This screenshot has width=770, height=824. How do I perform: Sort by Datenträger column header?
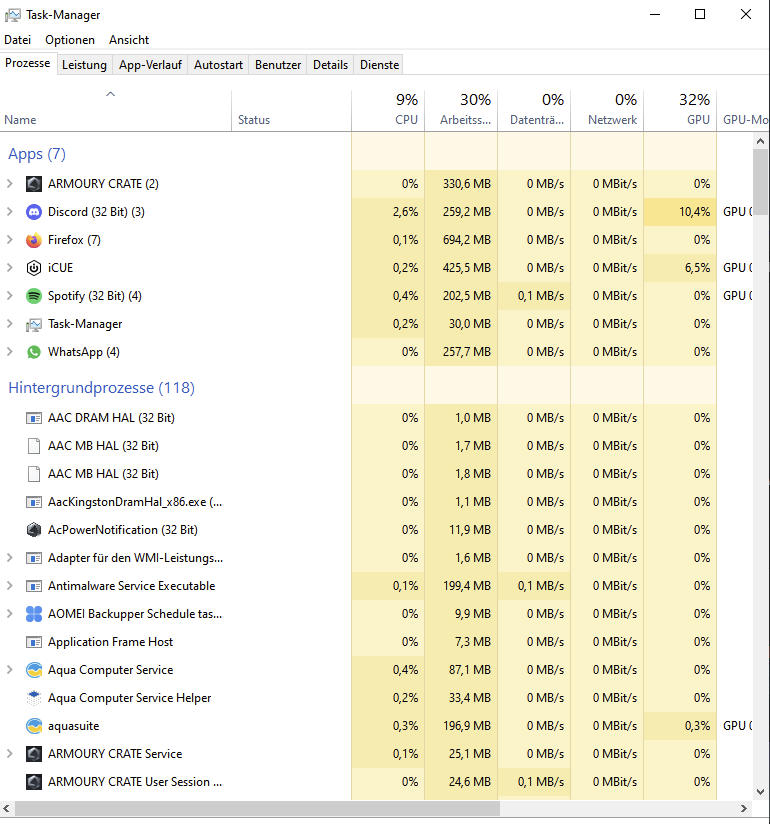[x=534, y=110]
